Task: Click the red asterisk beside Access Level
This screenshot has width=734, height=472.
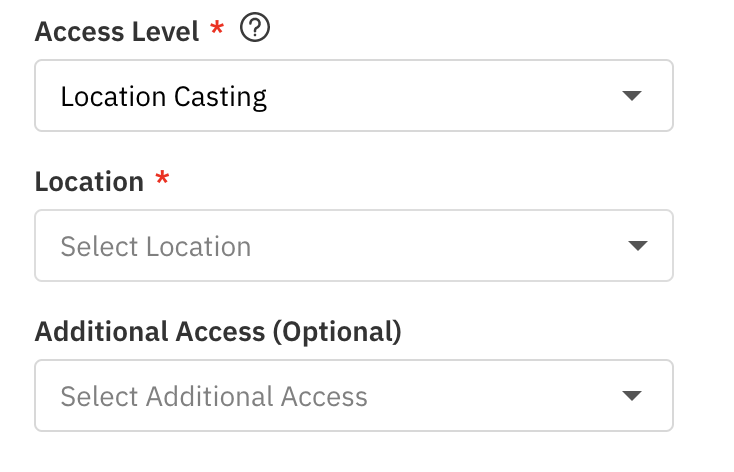Action: (x=217, y=31)
